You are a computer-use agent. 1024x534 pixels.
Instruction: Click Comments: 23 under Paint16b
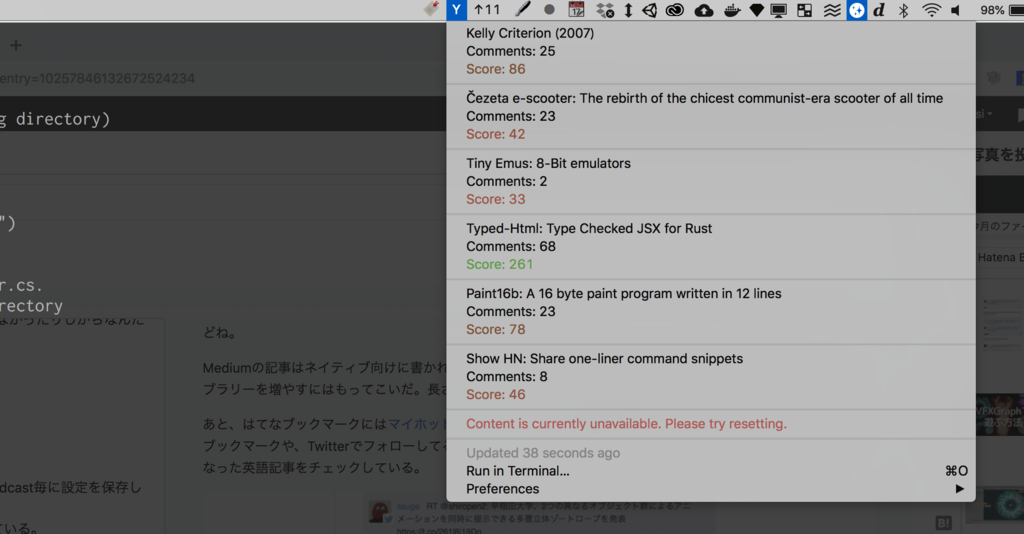point(510,311)
